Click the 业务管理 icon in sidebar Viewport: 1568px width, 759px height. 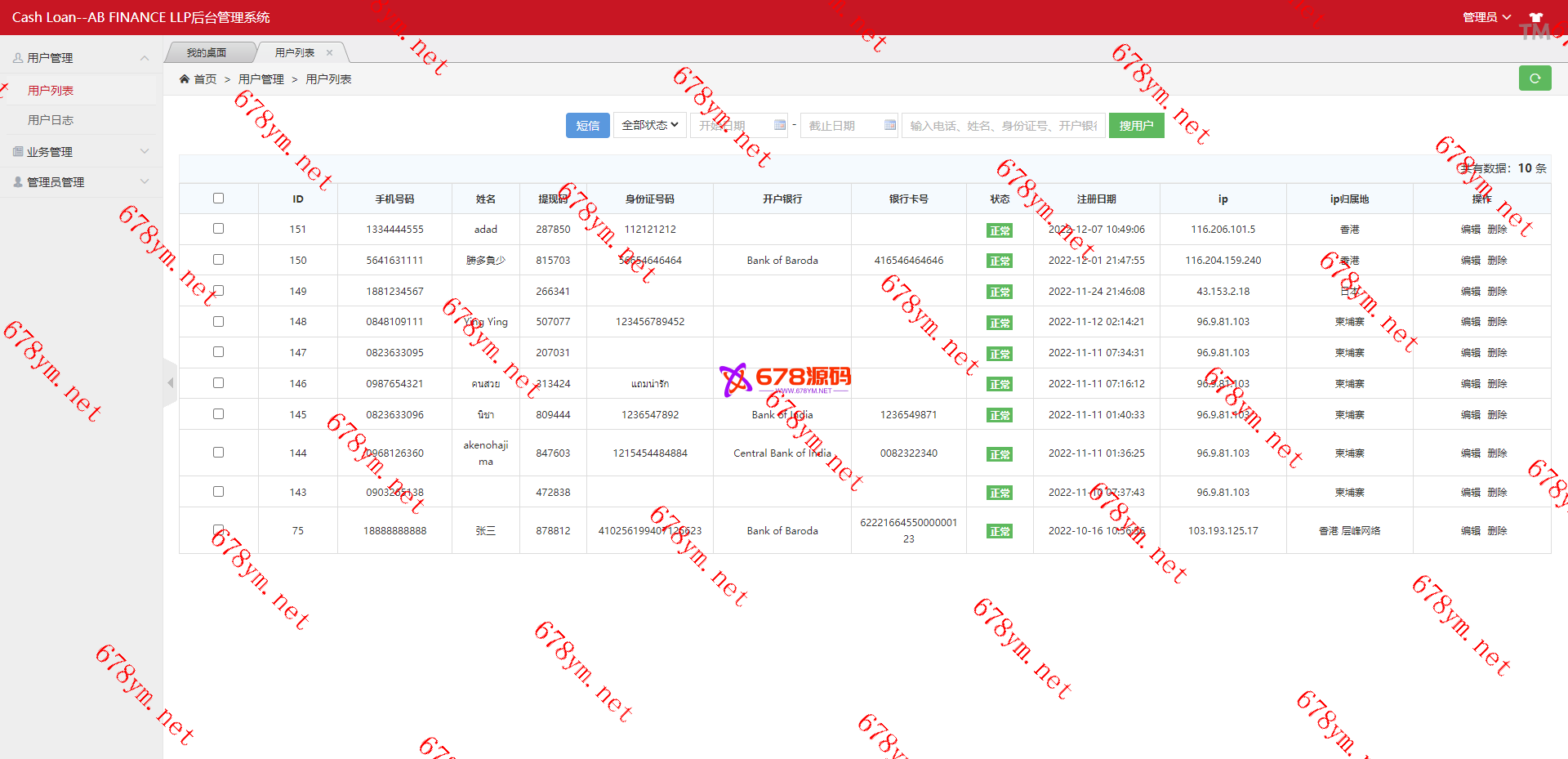(x=18, y=152)
